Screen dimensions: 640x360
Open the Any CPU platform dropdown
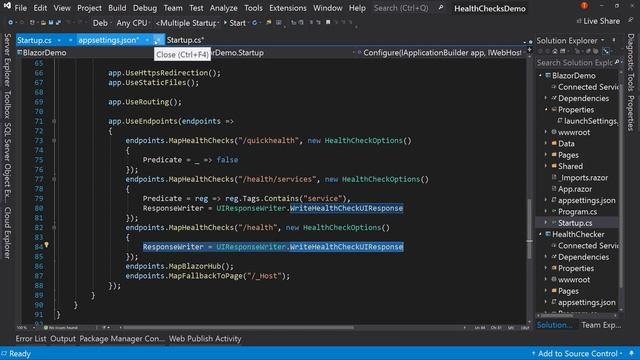(133, 23)
